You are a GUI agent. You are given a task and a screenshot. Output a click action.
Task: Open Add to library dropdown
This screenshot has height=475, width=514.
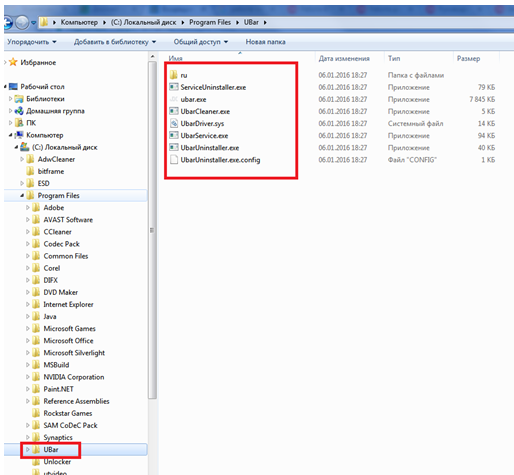coord(115,42)
